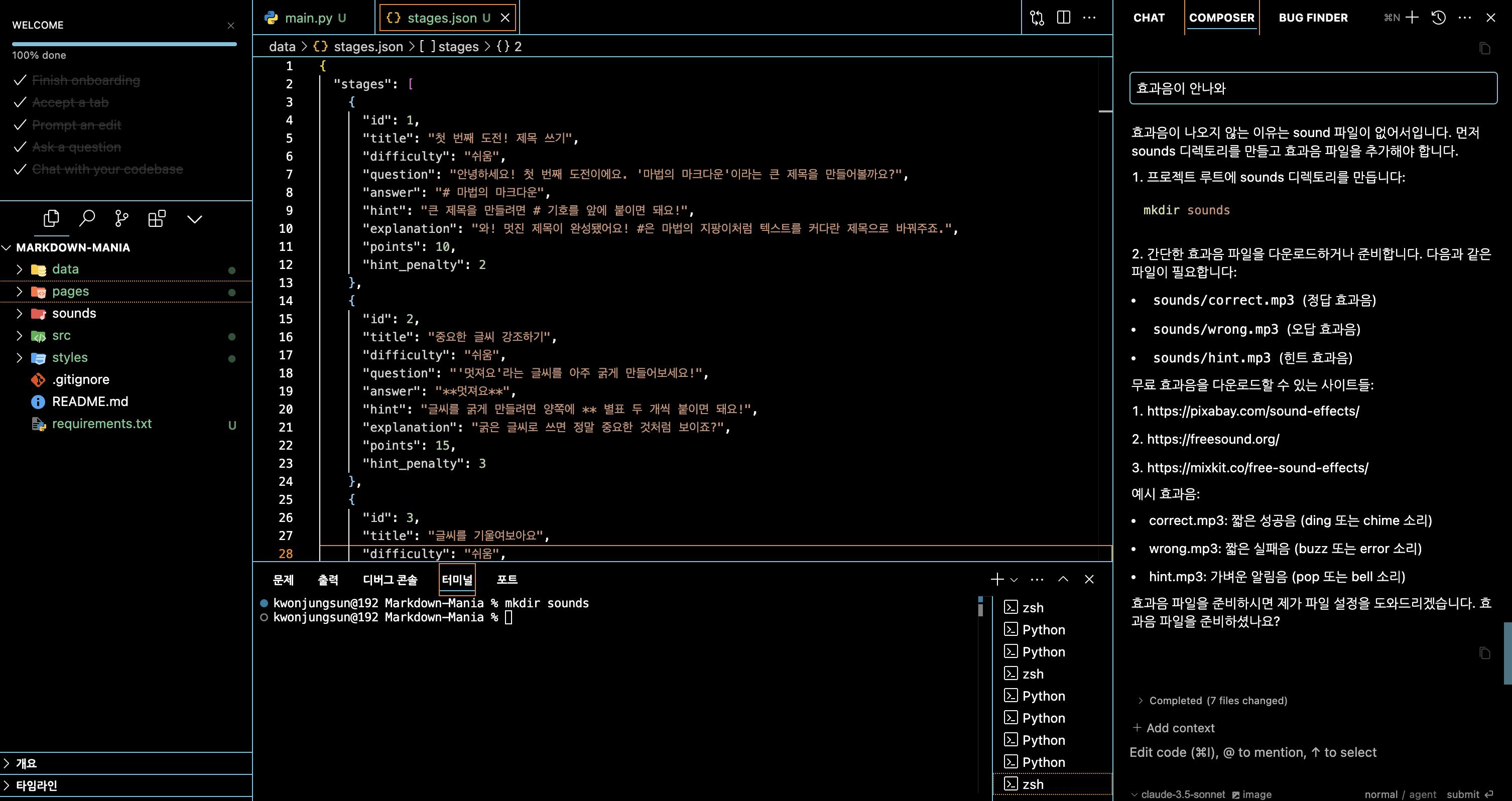This screenshot has width=1512, height=801.
Task: Show Composer history clock icon
Action: pos(1438,18)
